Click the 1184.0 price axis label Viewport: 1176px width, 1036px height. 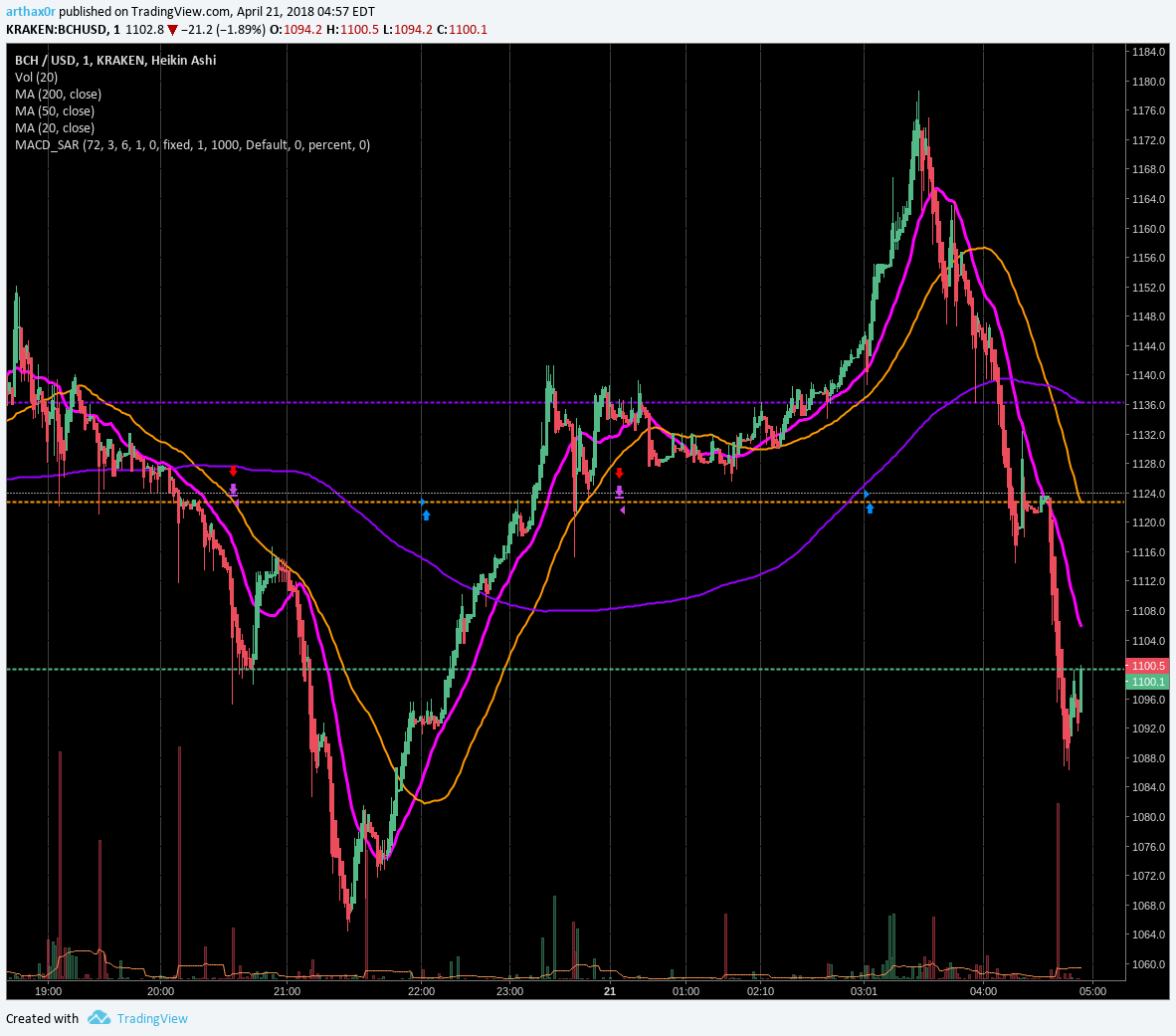click(x=1149, y=52)
